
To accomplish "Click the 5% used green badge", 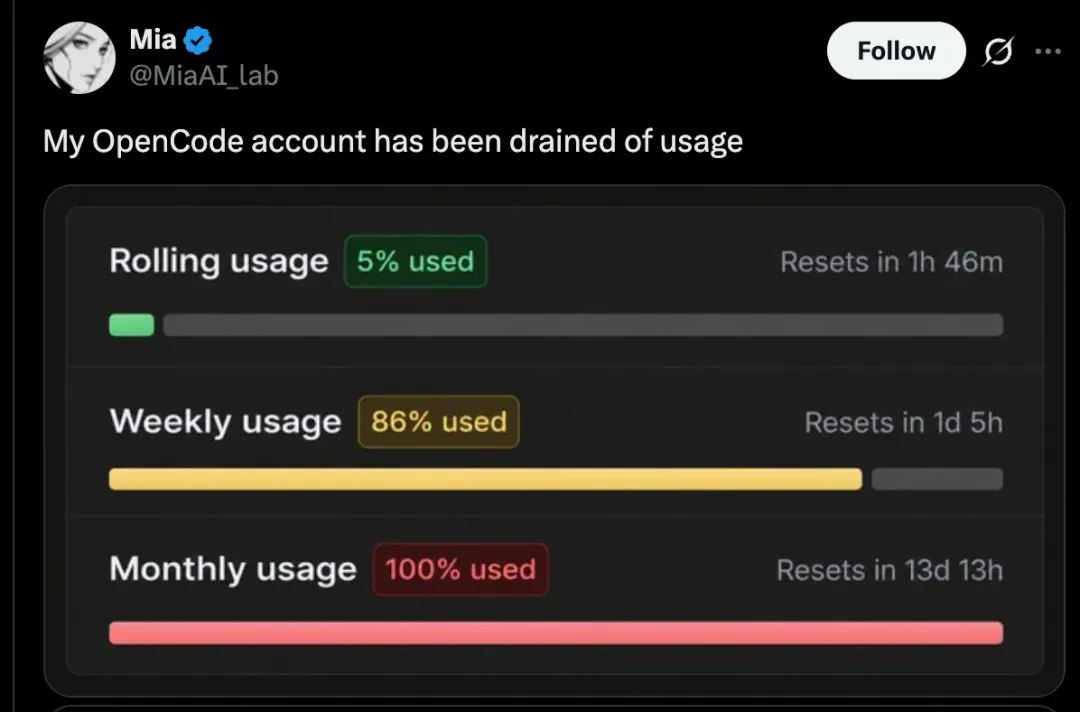I will click(415, 262).
